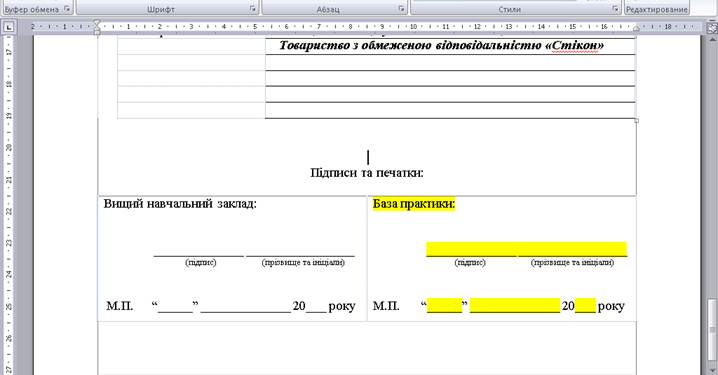Open the Шрифт dialog launcher
Viewport: 718px width, 375px height.
[x=253, y=9]
